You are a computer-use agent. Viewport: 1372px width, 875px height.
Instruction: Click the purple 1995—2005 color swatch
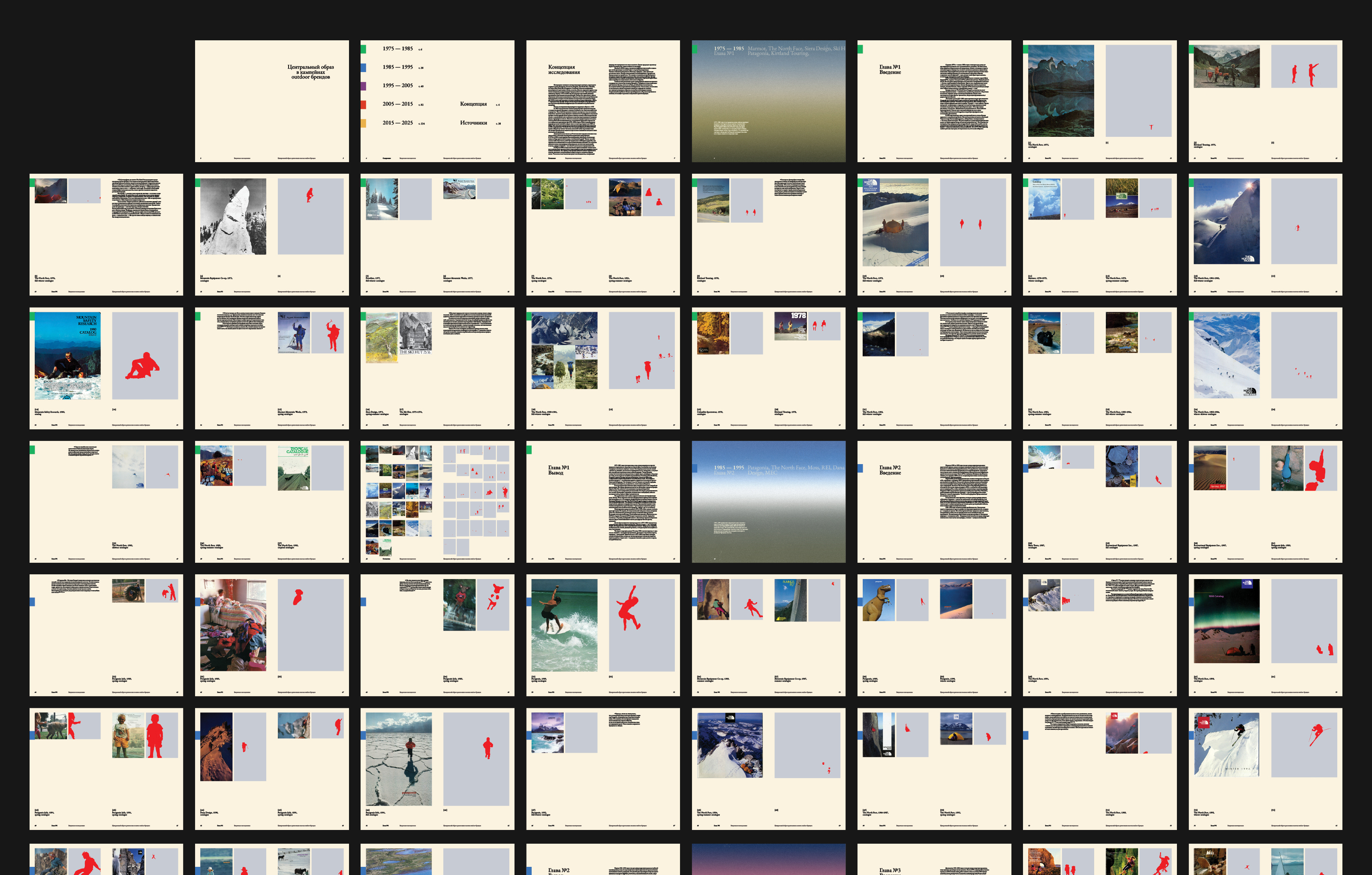click(x=364, y=86)
